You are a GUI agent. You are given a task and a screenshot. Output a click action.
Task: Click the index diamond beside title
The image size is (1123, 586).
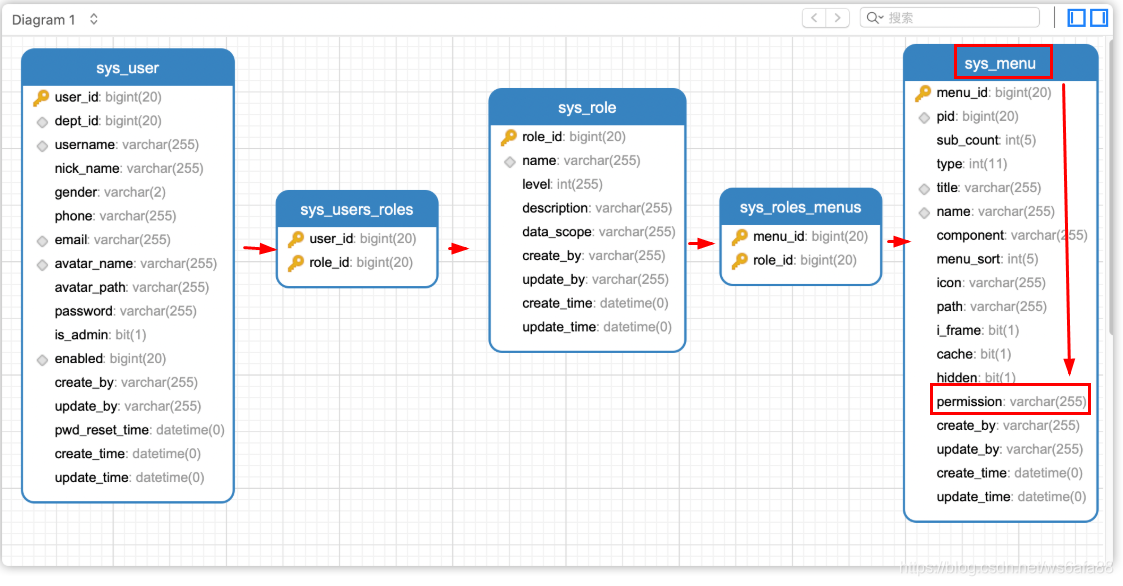(x=924, y=188)
